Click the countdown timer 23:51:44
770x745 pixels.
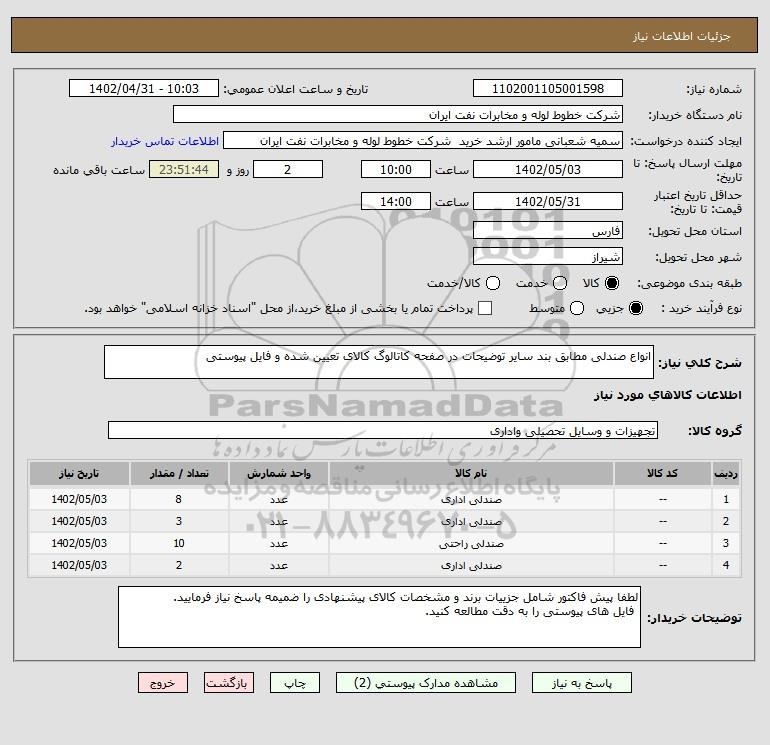pos(184,169)
